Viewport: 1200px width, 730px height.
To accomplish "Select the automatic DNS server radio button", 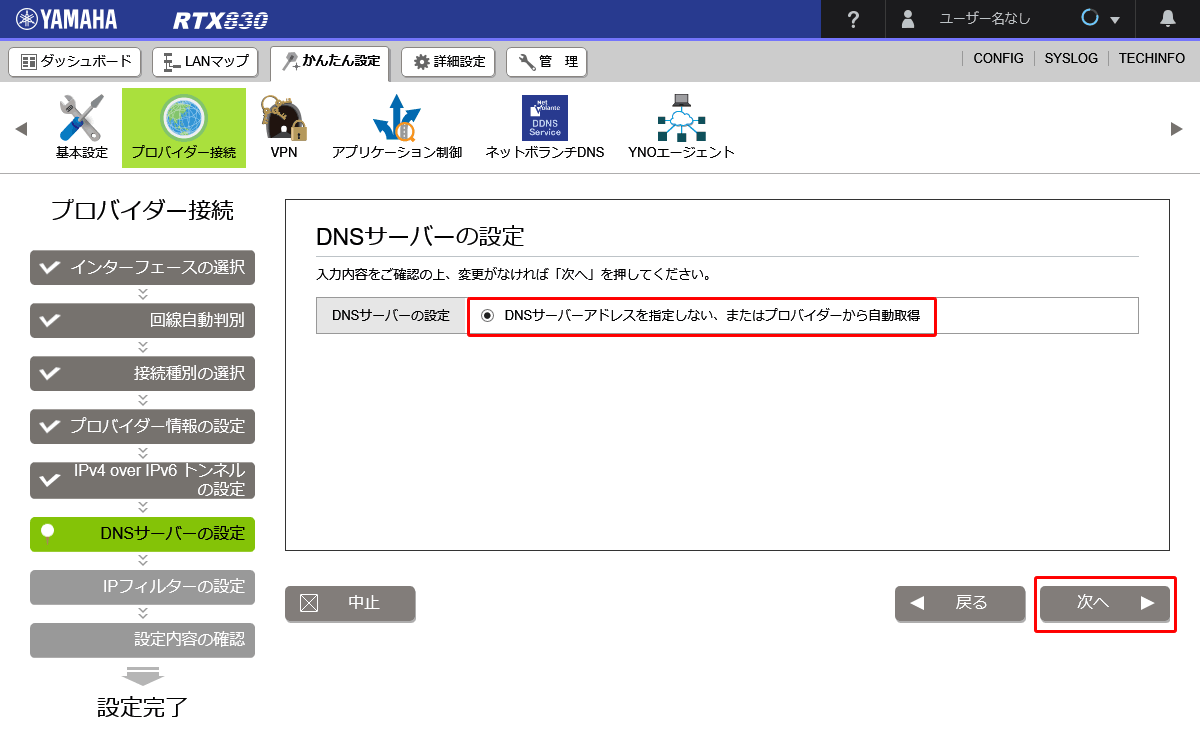I will (x=488, y=316).
